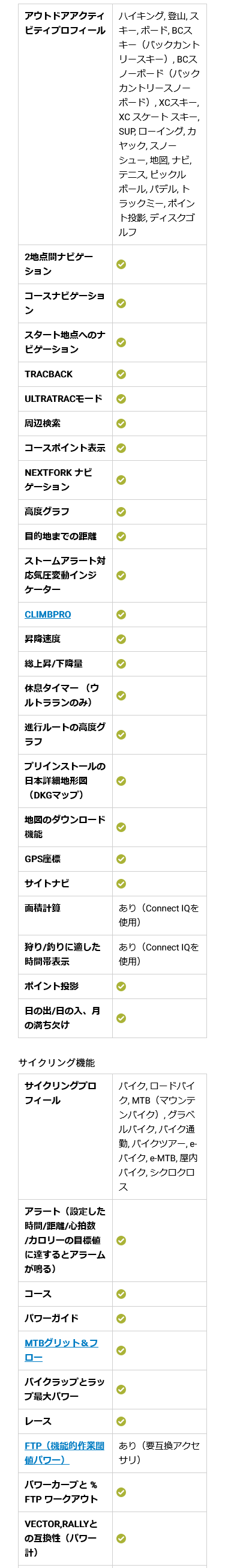Open the MTBグリット&フロー link
Screen dimensions: 225x1568
pyautogui.click(x=61, y=1350)
